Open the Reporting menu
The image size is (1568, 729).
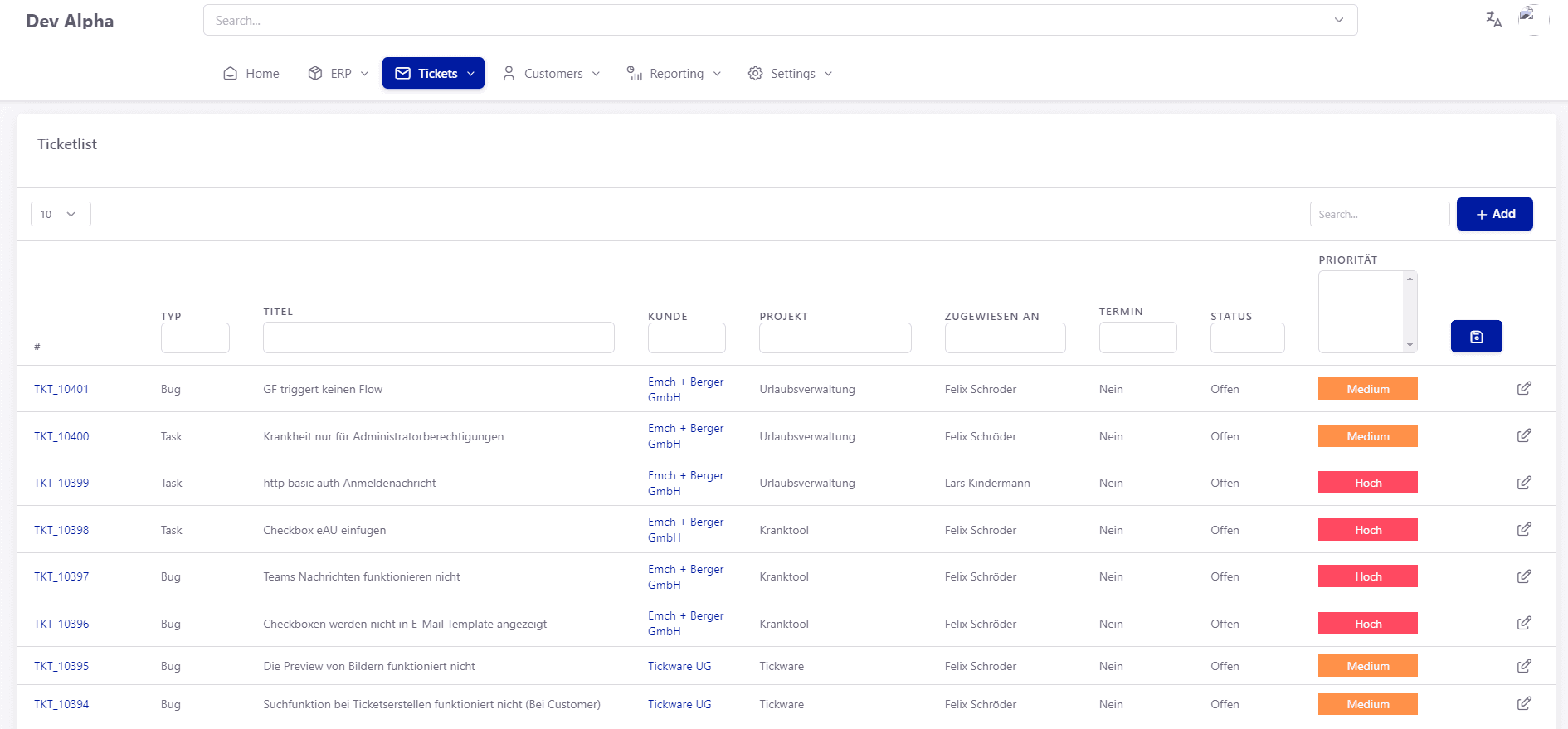pos(674,73)
